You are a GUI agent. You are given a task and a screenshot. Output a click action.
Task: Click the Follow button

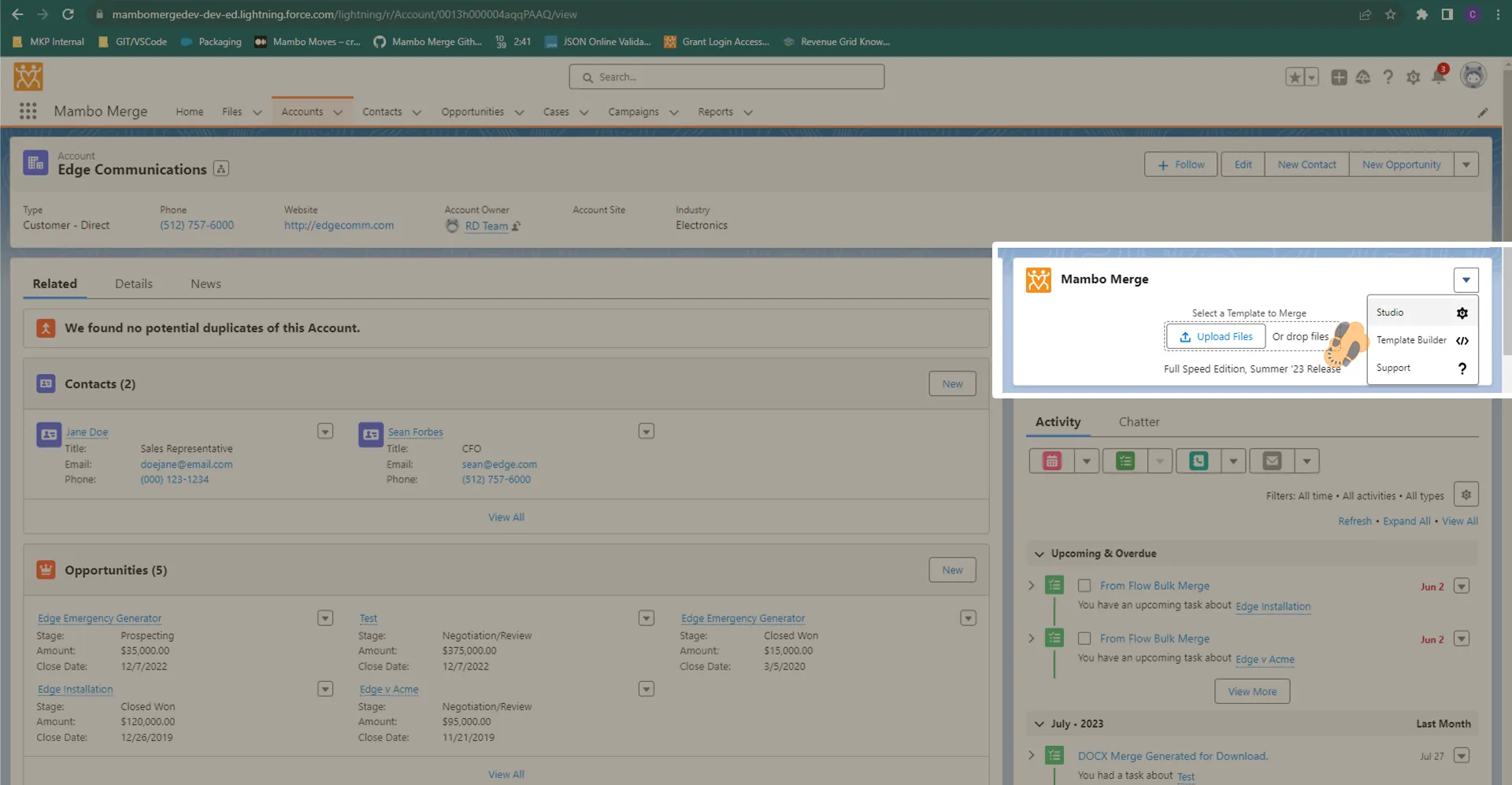[x=1180, y=165]
